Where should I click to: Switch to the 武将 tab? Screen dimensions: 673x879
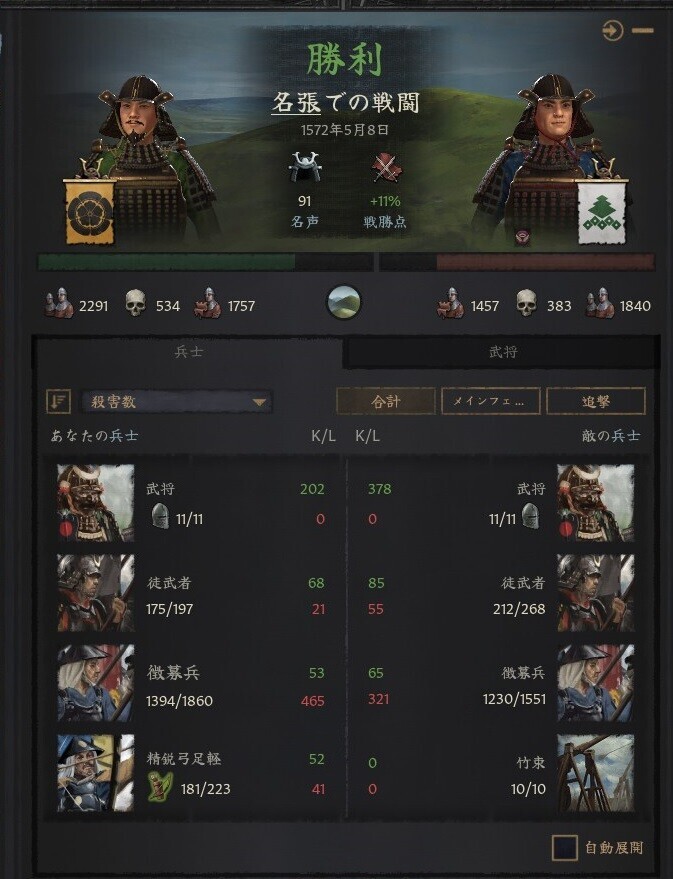(502, 352)
